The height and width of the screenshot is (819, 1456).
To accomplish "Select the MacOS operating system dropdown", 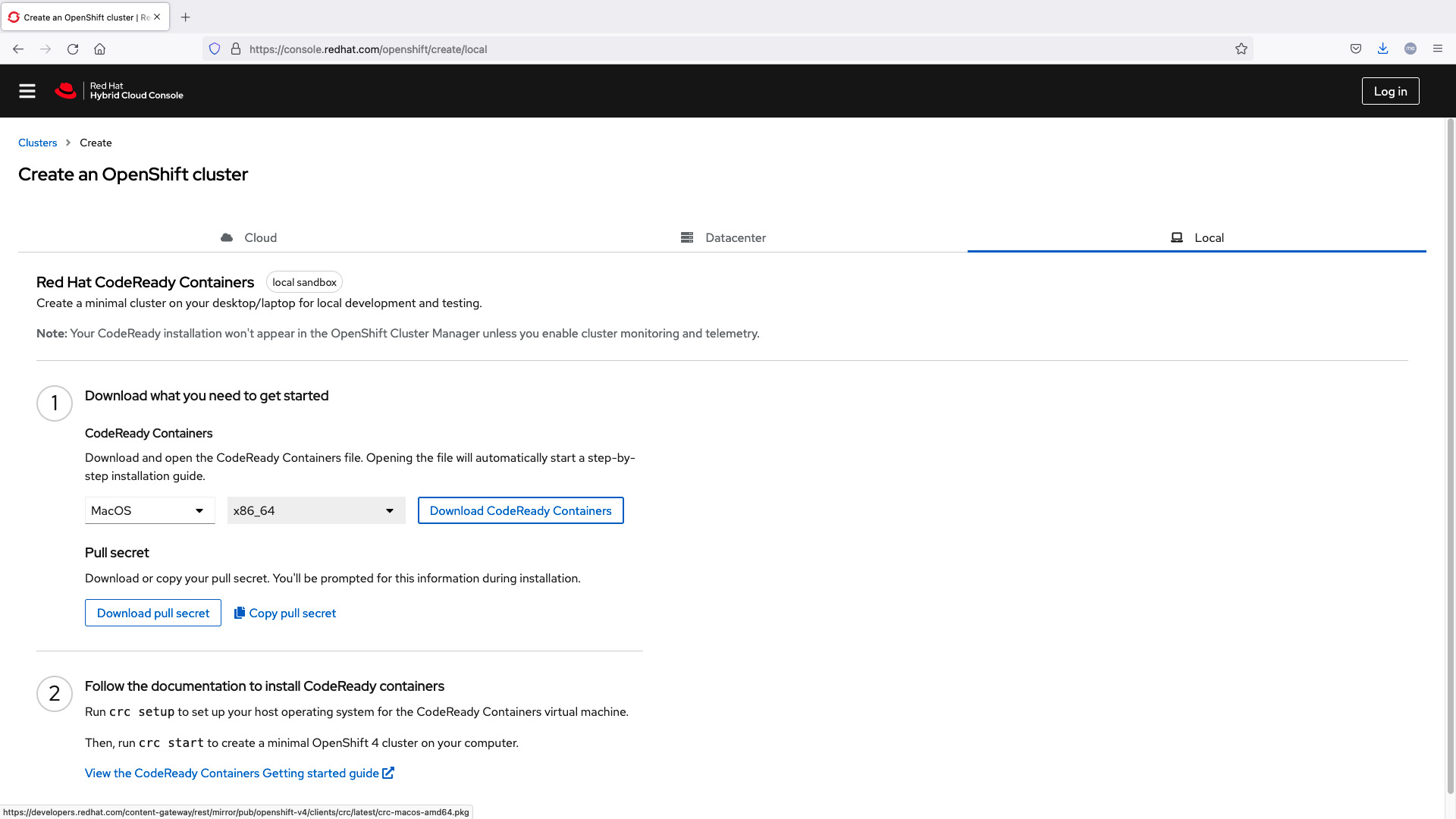I will tap(149, 510).
